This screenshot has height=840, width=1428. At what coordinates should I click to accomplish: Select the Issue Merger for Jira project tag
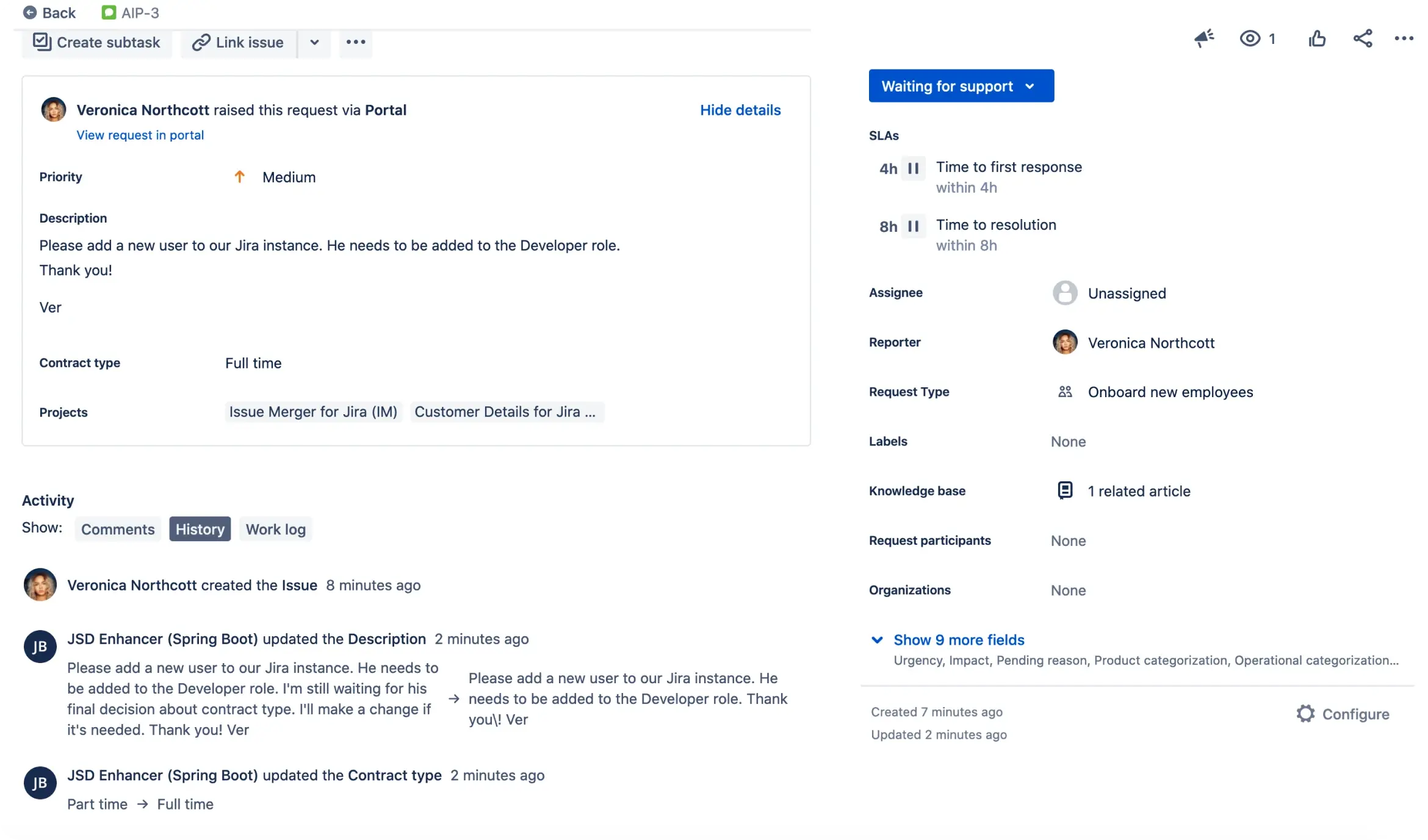(x=313, y=412)
